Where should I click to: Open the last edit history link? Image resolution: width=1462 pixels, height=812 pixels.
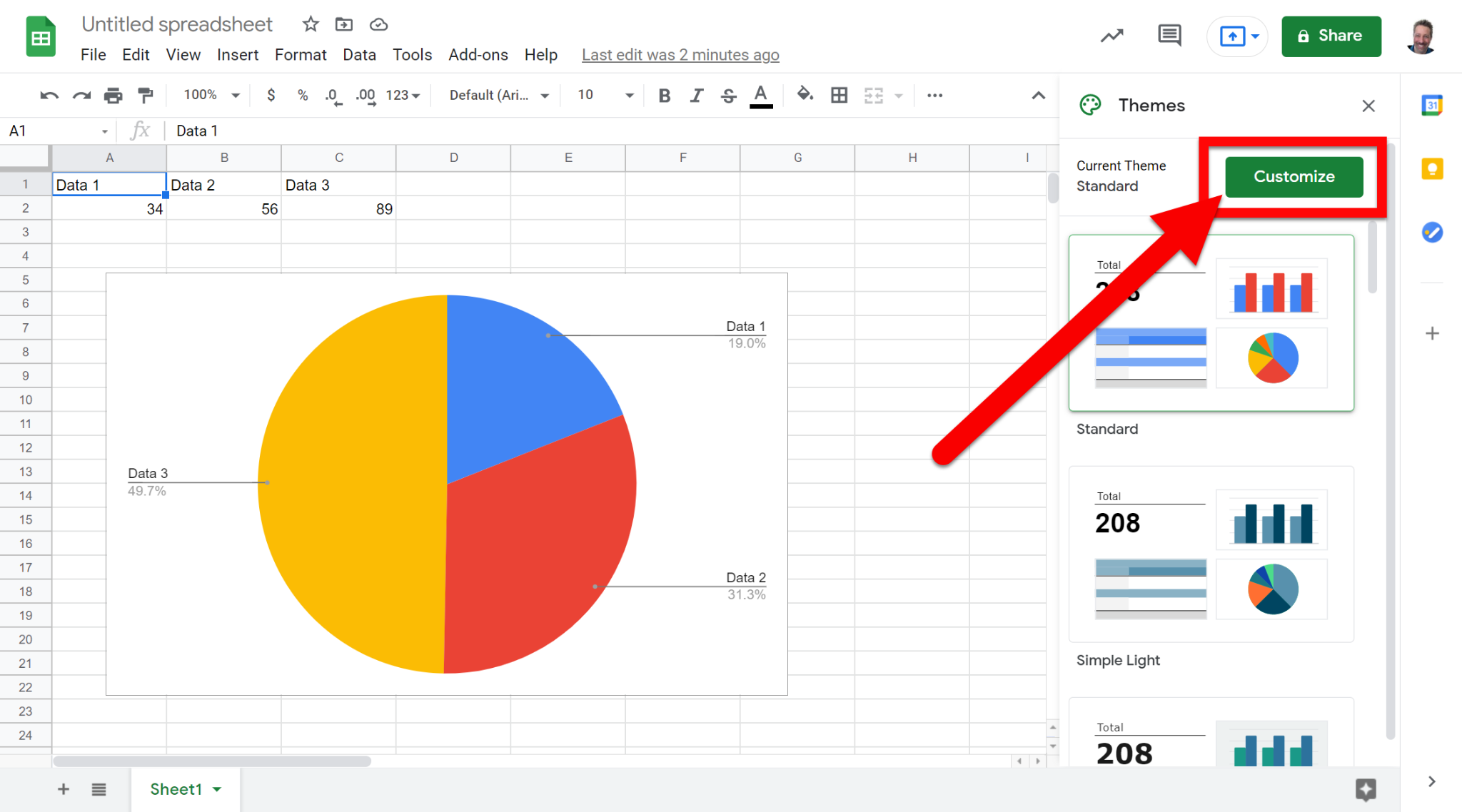(x=680, y=55)
